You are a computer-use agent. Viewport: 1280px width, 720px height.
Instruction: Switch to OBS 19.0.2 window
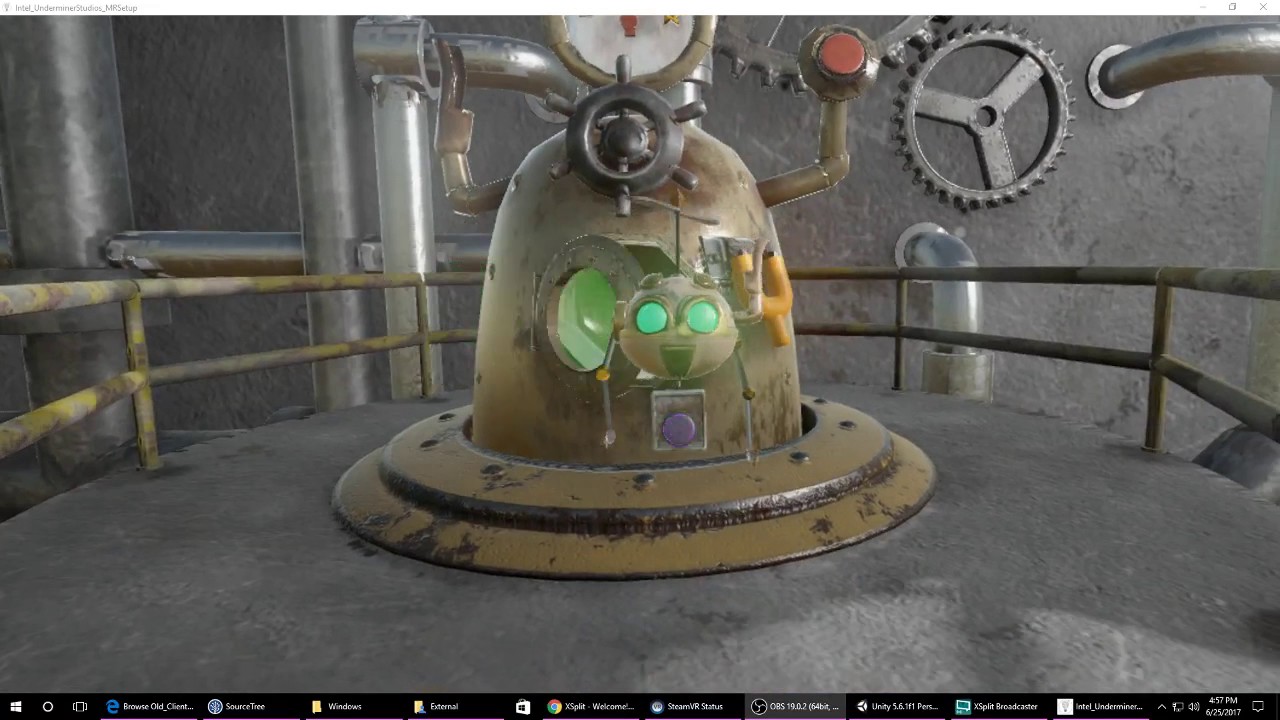[794, 706]
